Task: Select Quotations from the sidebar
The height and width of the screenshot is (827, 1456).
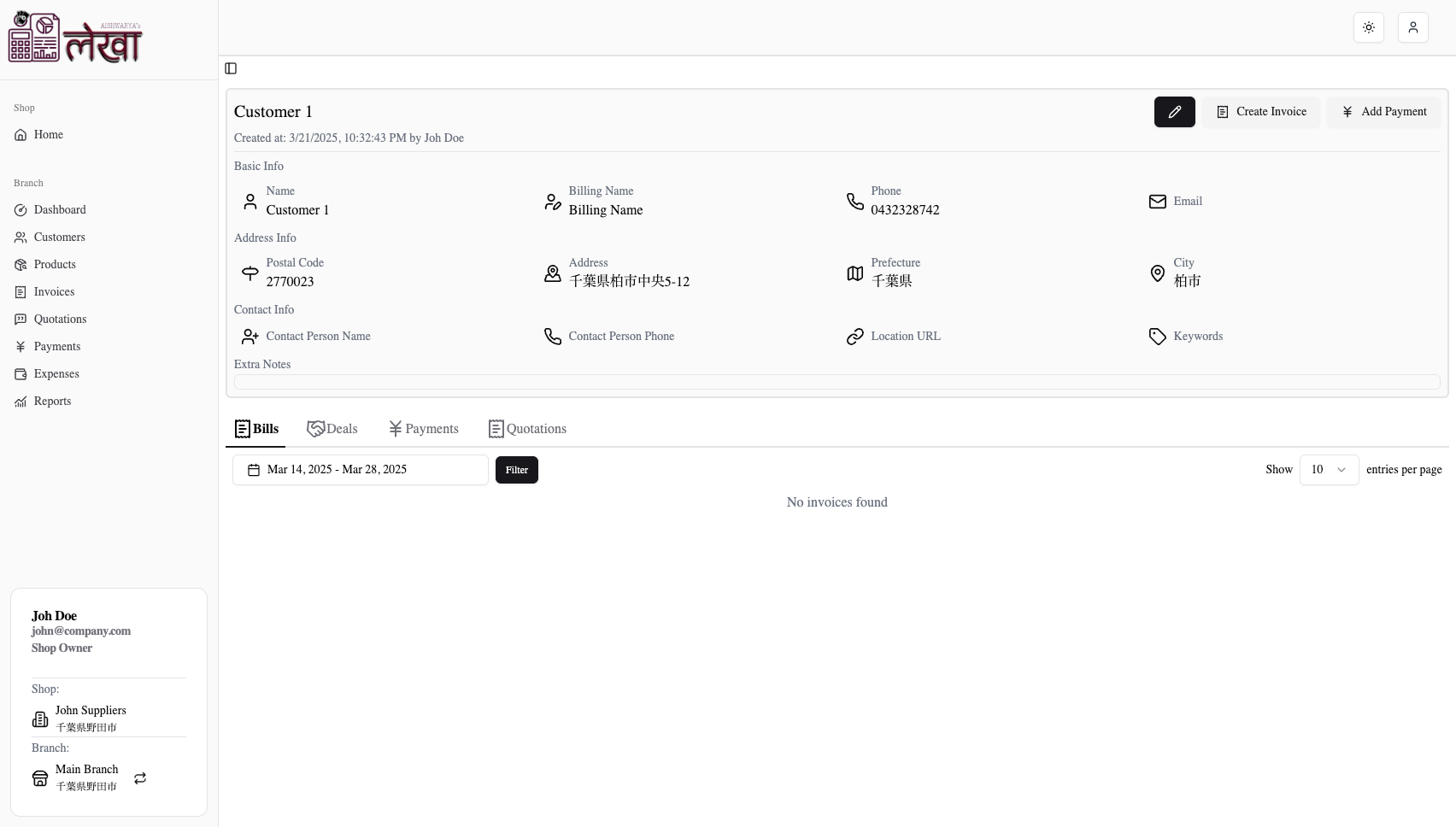Action: tap(59, 319)
